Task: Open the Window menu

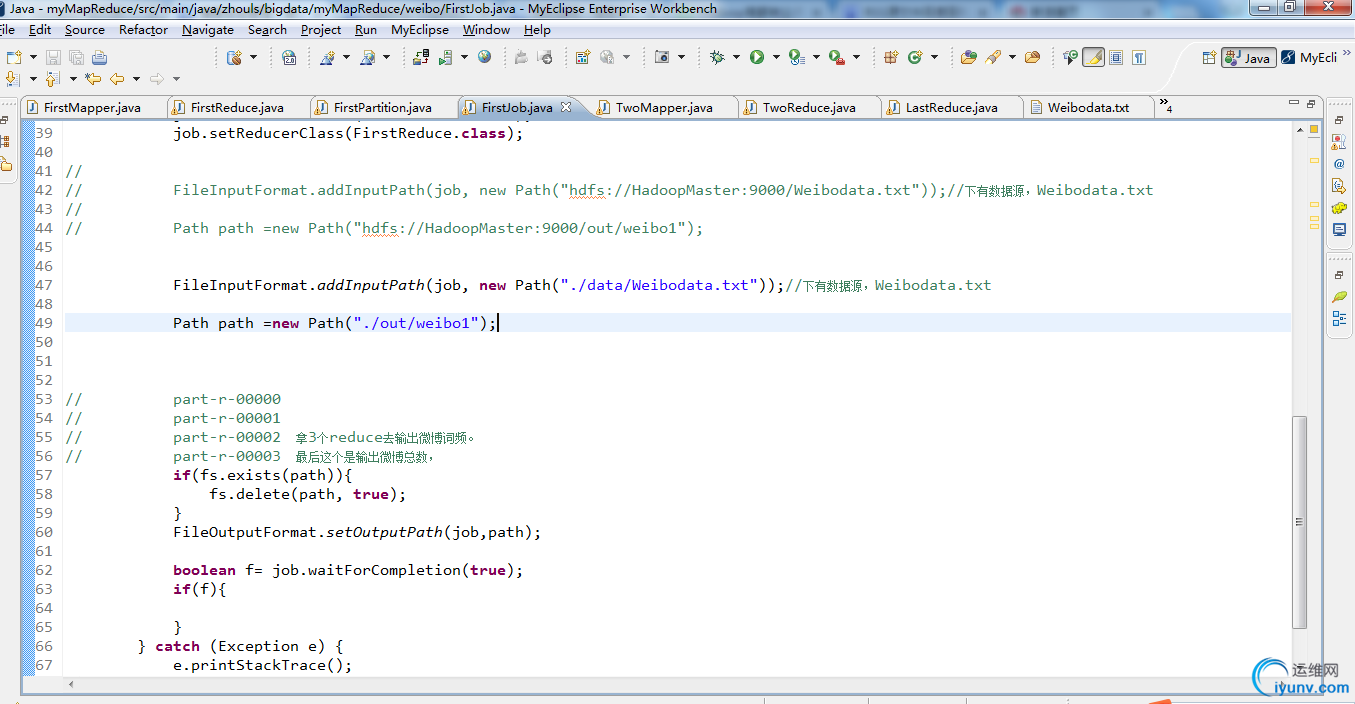Action: tap(486, 30)
